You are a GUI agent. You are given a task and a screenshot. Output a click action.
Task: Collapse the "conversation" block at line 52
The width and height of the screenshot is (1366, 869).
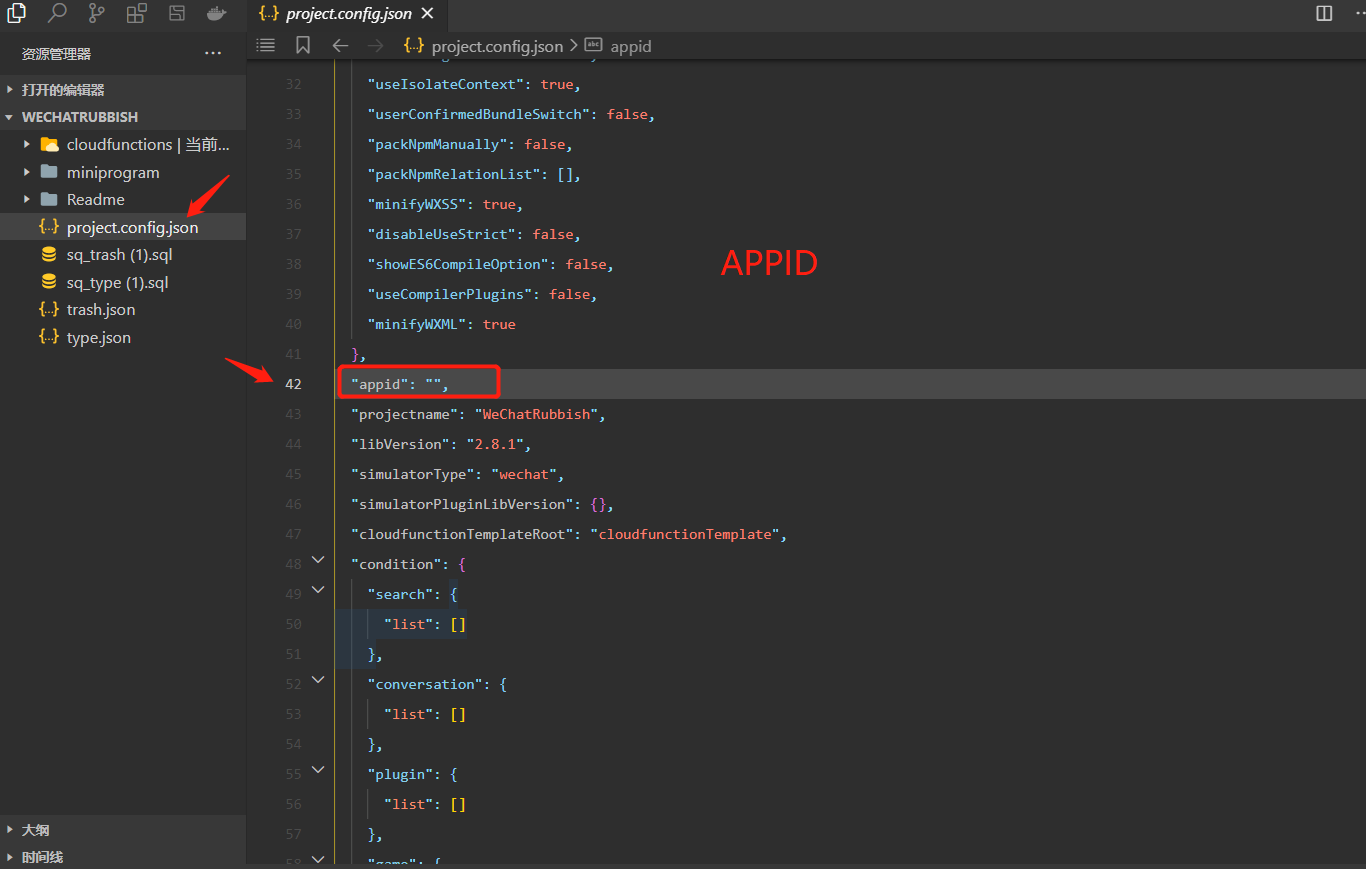point(318,680)
